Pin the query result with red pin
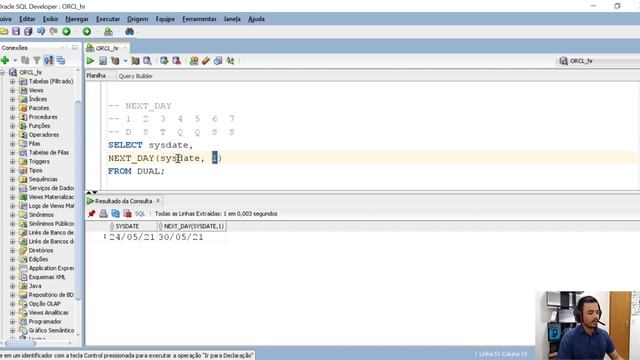Screen dimensions: 640x360 click(x=91, y=213)
